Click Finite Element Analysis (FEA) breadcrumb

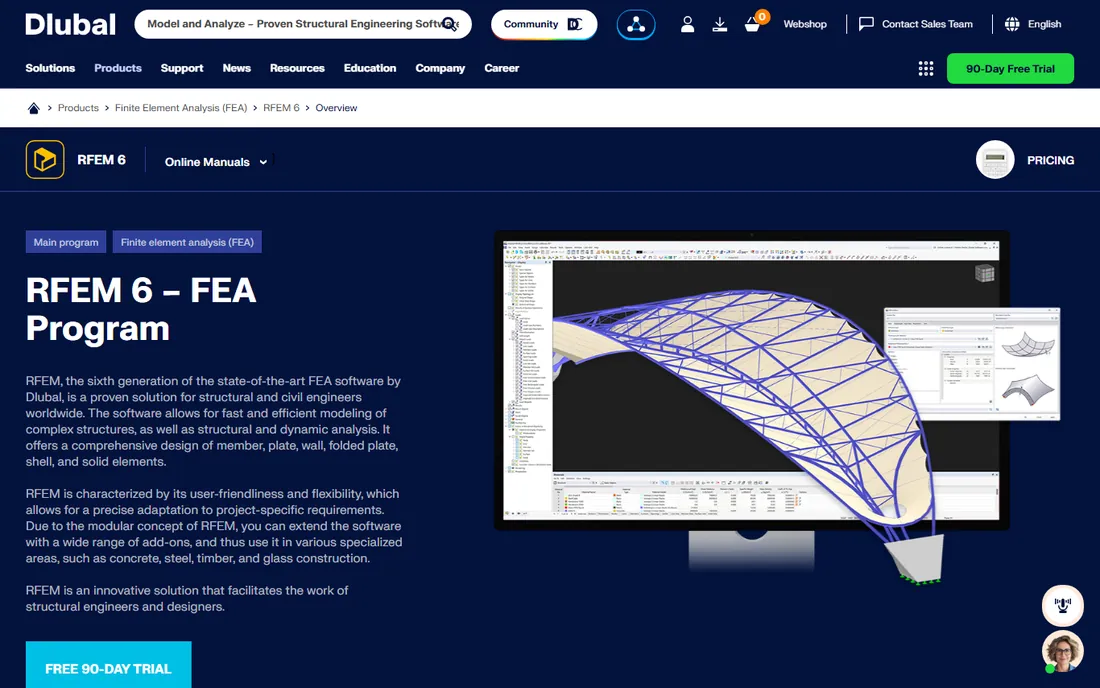click(x=181, y=108)
